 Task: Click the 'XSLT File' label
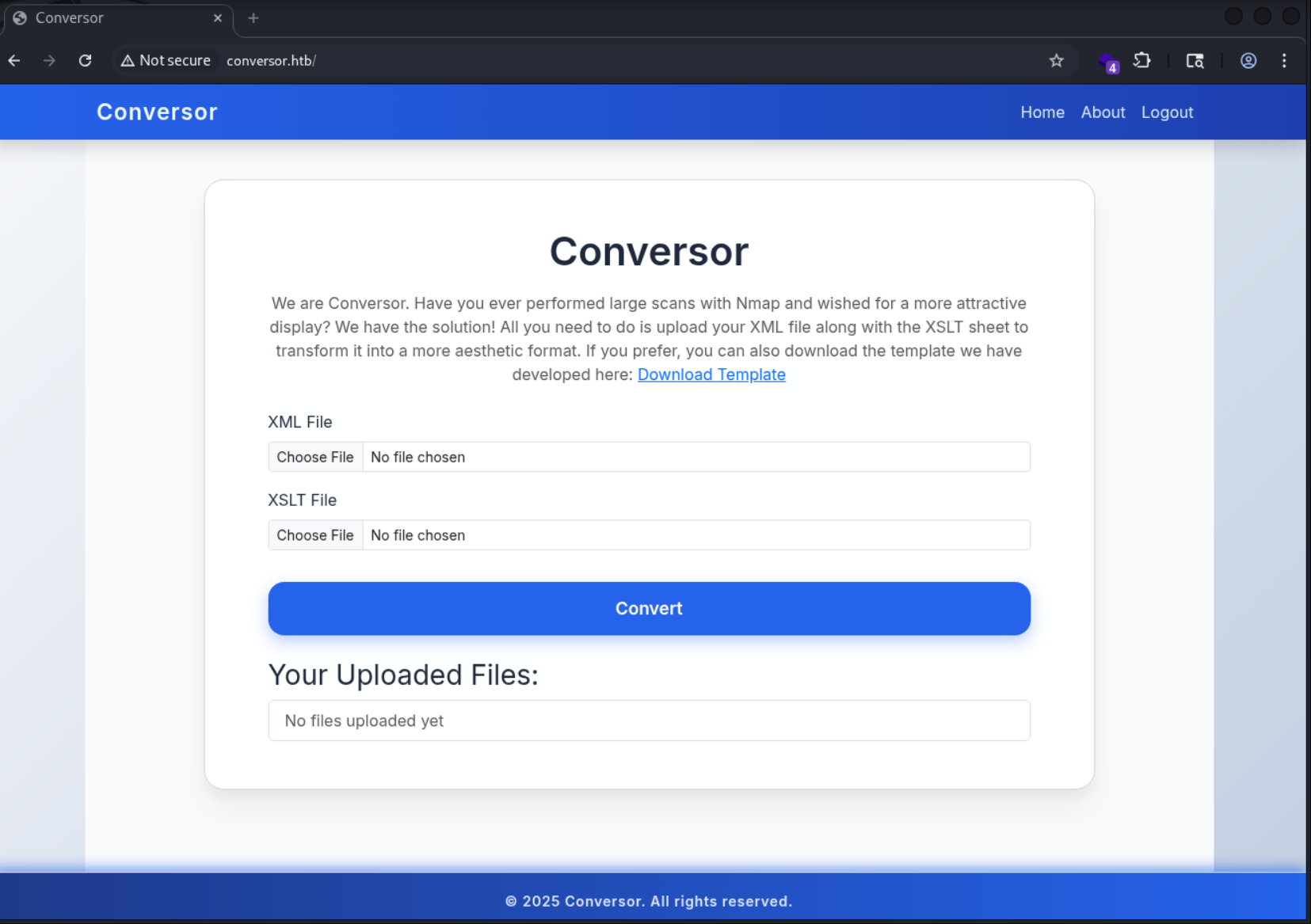tap(303, 500)
